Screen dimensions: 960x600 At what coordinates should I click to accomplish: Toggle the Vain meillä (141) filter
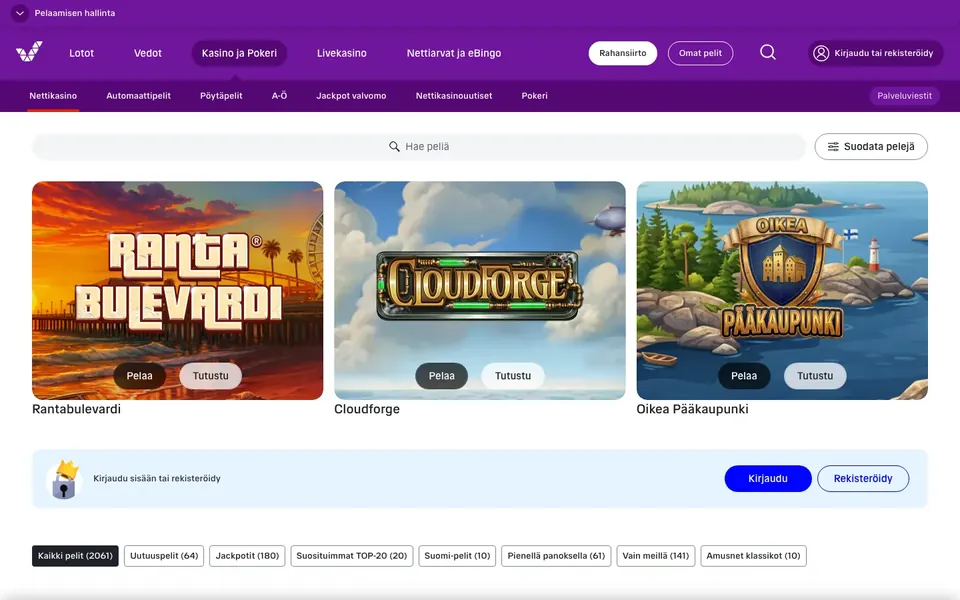point(656,556)
